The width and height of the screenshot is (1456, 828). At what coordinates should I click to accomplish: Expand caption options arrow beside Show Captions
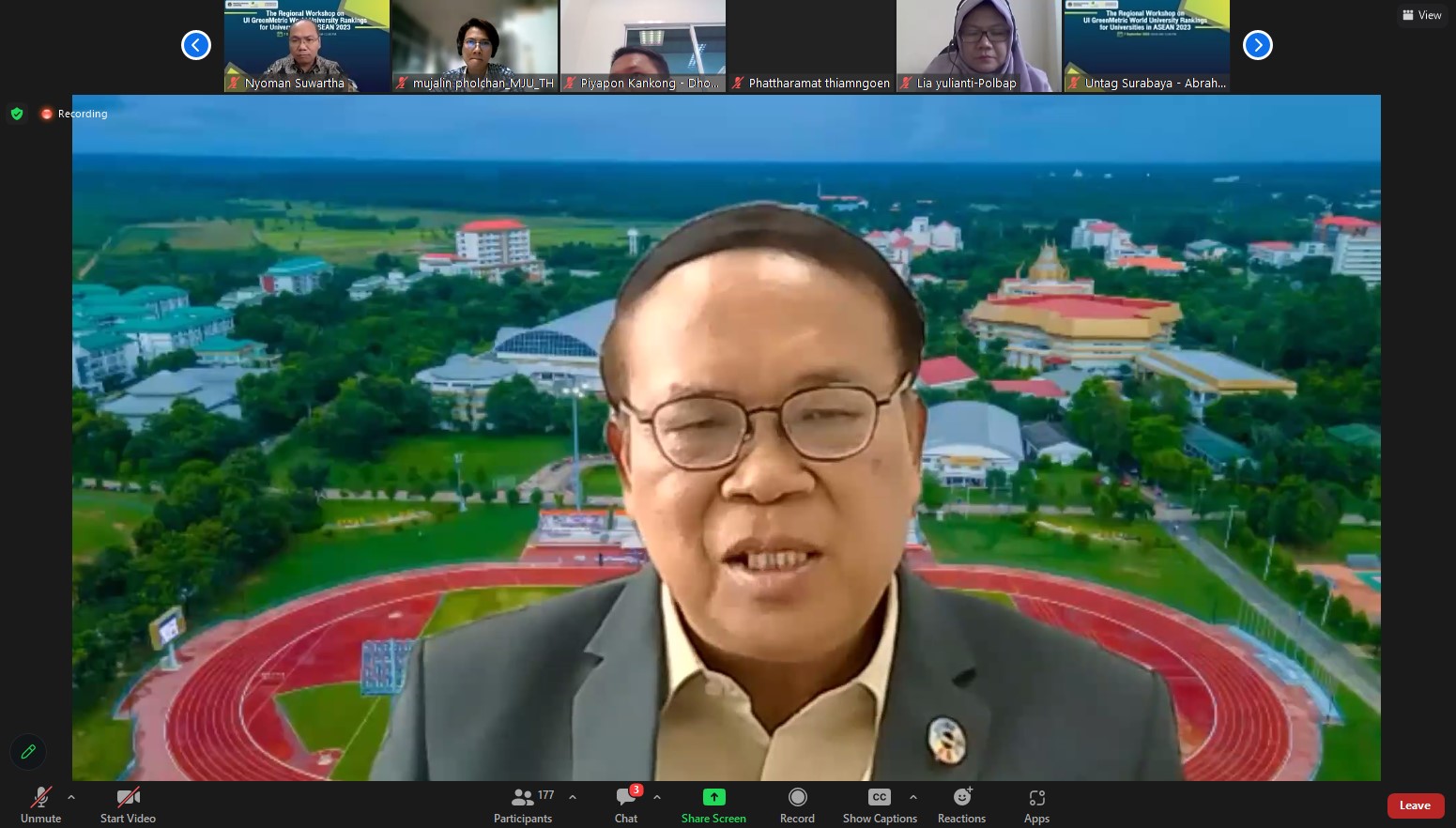pos(913,797)
